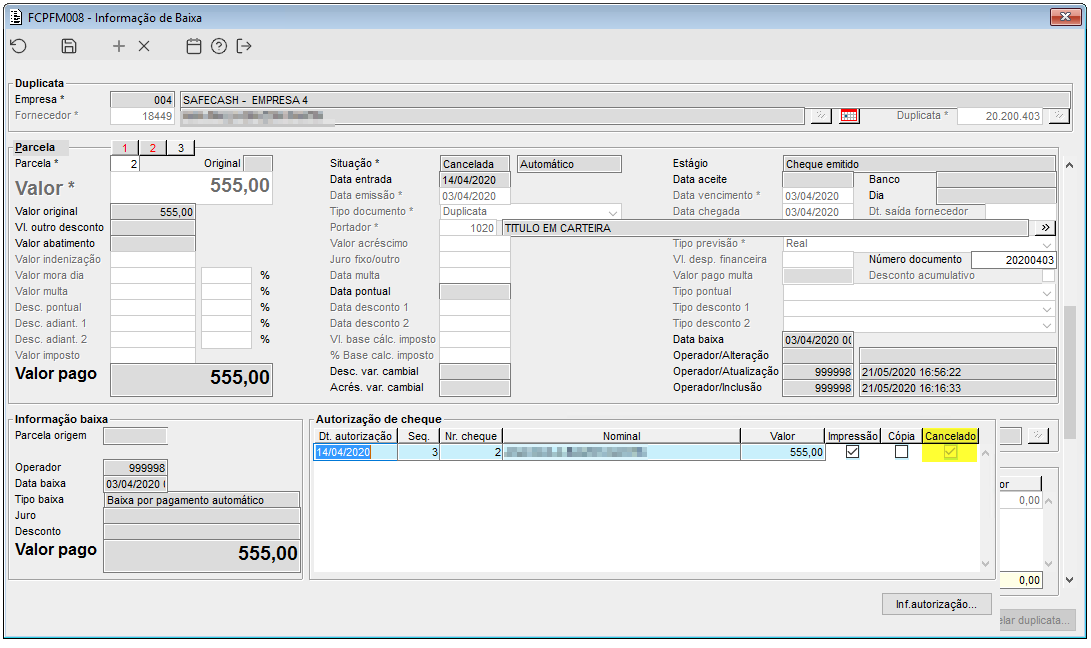This screenshot has width=1091, height=648.
Task: Click the save diskette icon
Action: pos(69,46)
